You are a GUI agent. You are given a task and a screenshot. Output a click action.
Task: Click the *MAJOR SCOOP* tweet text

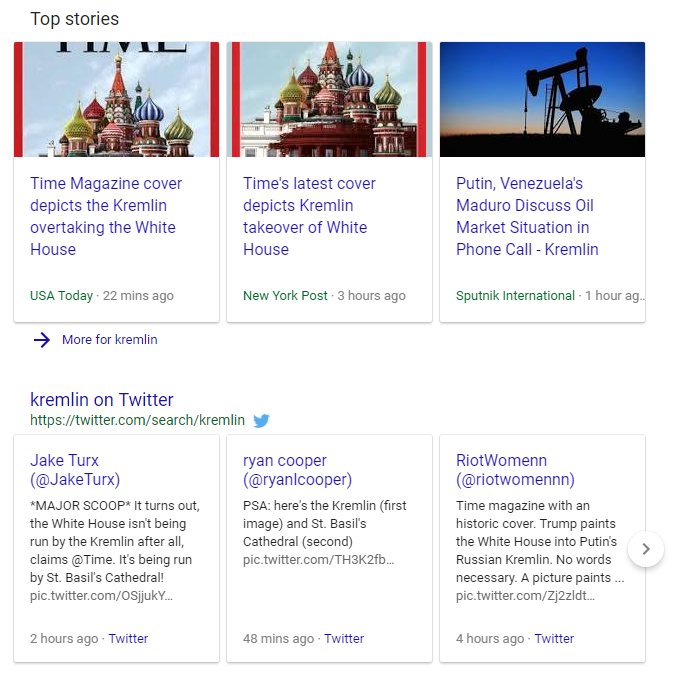click(115, 541)
